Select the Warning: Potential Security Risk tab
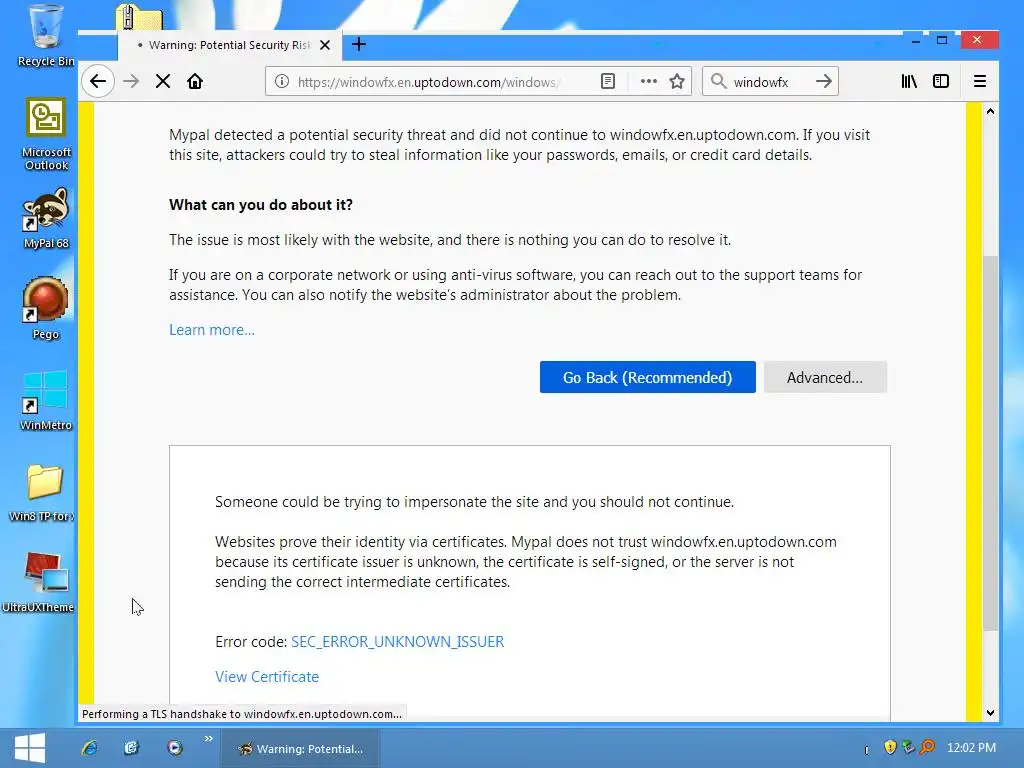1024x768 pixels. [229, 45]
